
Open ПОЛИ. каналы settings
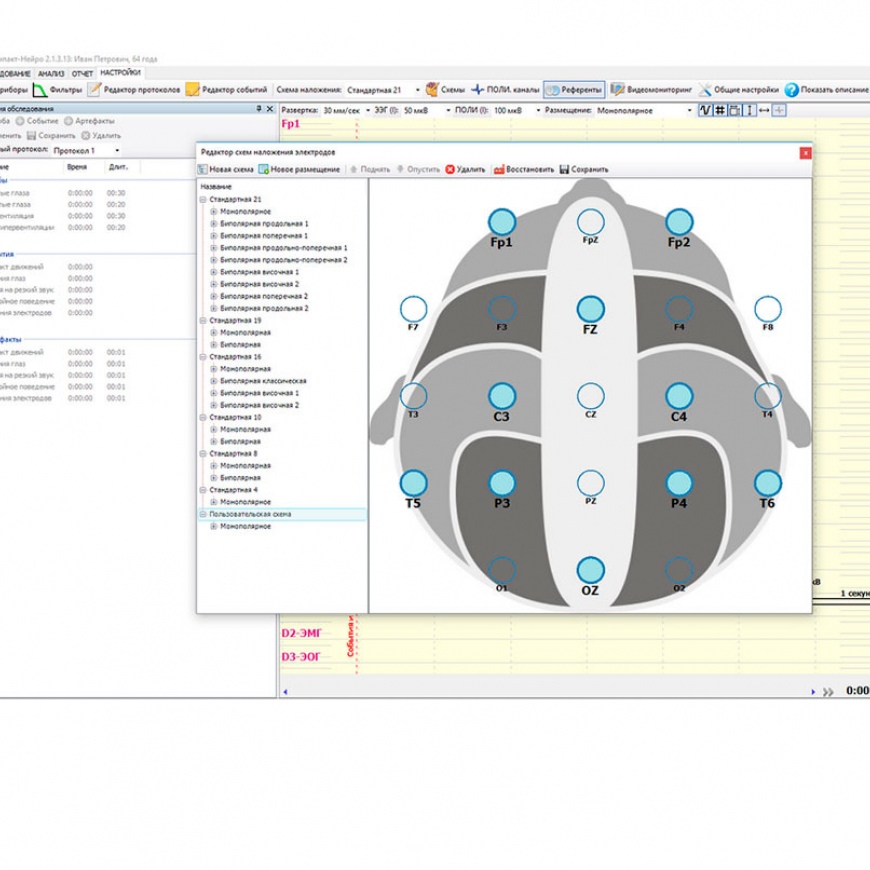click(x=505, y=89)
